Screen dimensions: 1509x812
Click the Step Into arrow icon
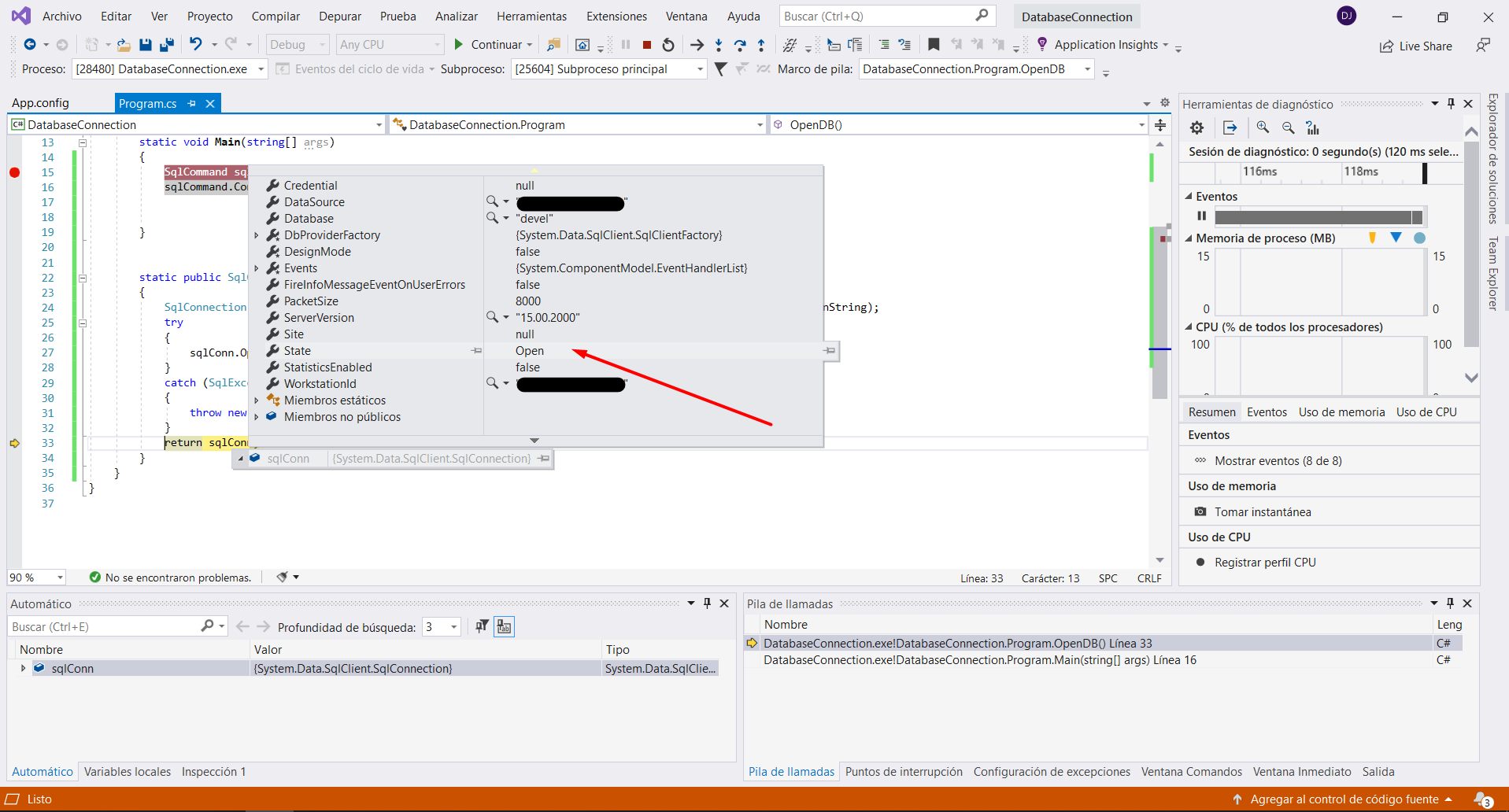719,45
